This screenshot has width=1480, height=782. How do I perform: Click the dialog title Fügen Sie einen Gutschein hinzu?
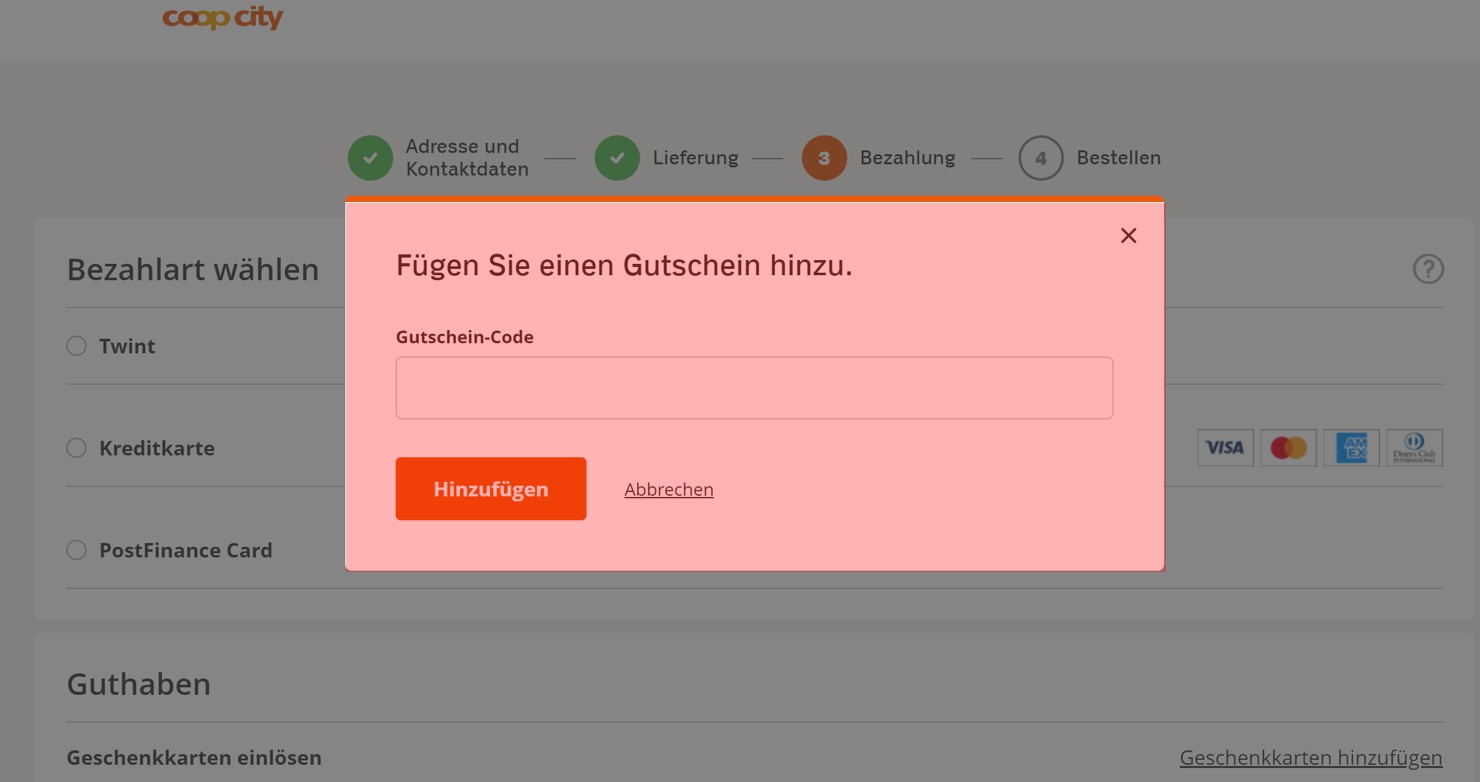pos(624,266)
